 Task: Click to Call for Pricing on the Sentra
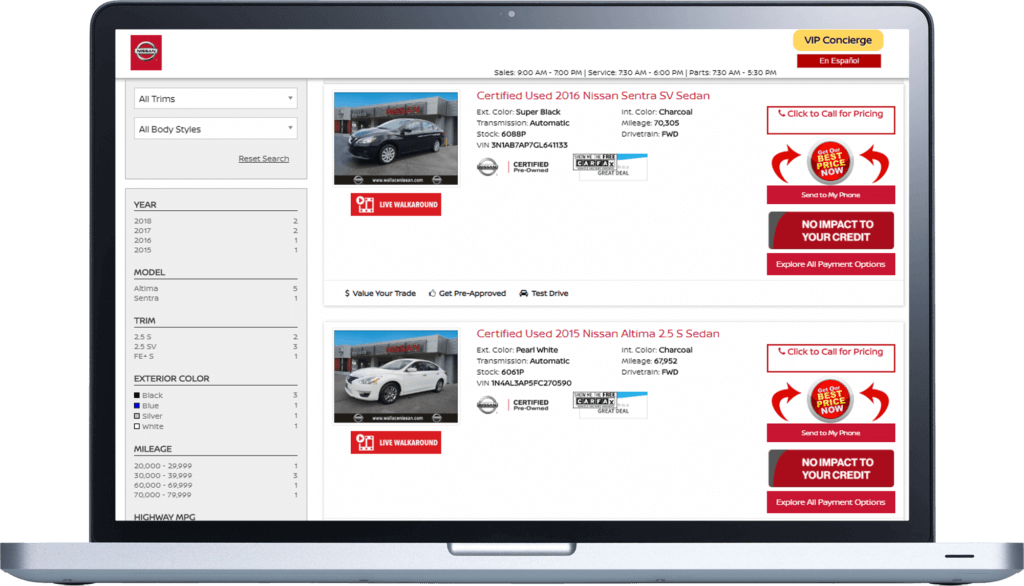[831, 120]
